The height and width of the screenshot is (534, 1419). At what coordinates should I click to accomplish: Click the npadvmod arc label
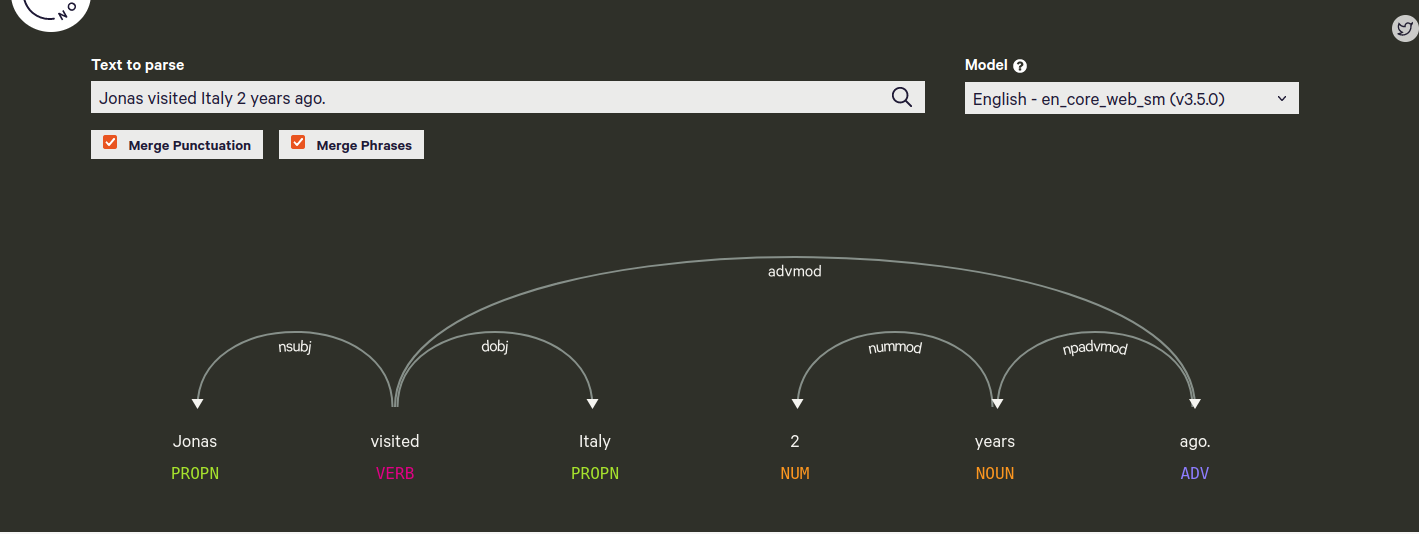[1095, 348]
